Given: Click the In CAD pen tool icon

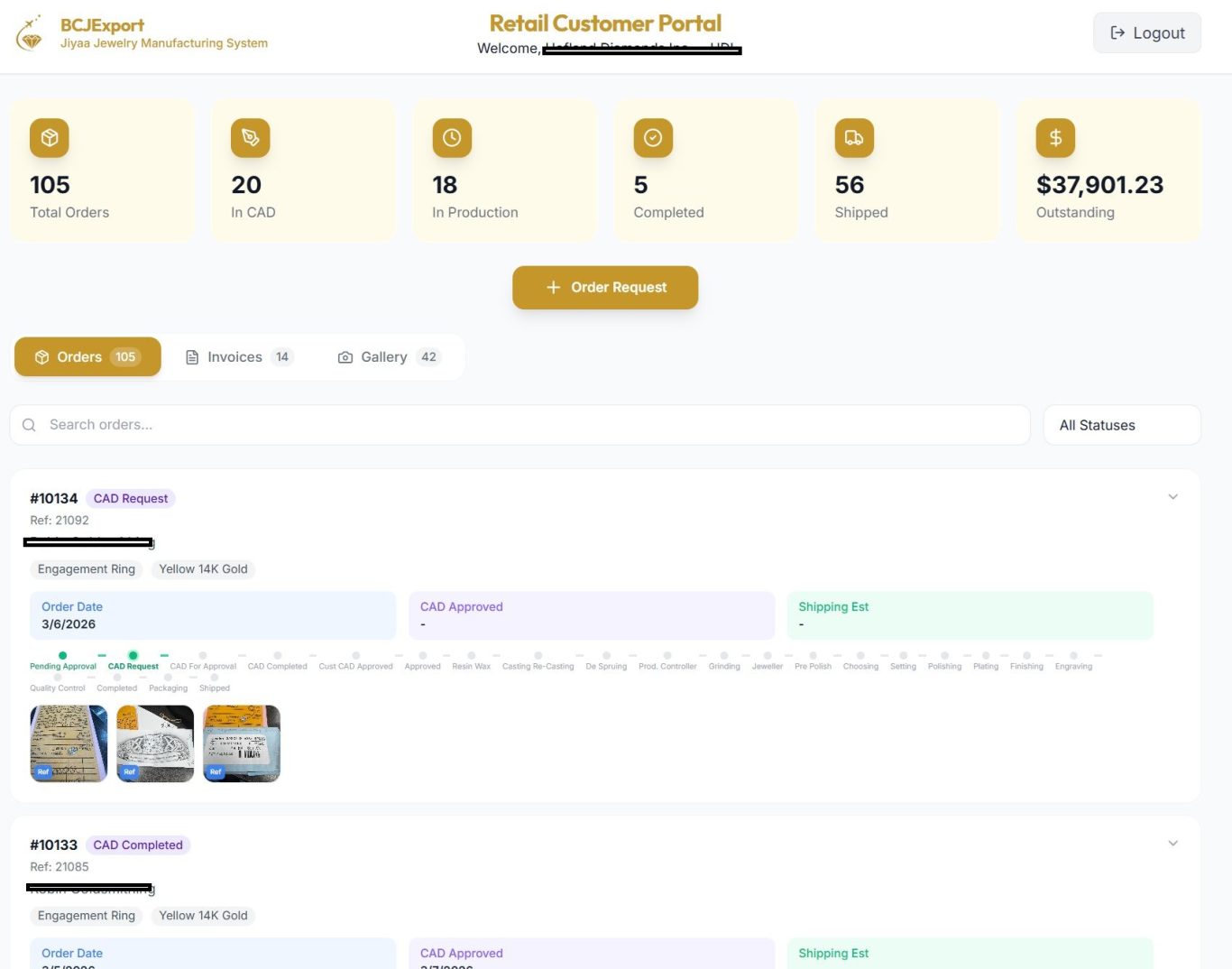Looking at the screenshot, I should pyautogui.click(x=251, y=138).
